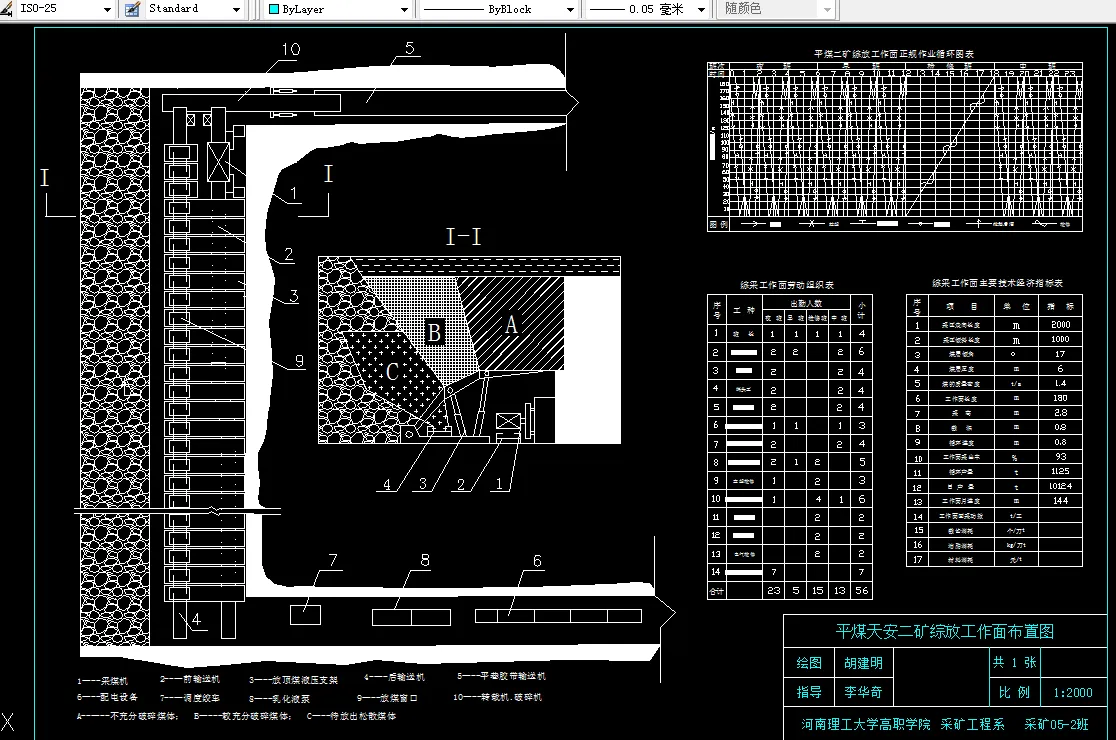Select the 共 1 张 sheet count text
Screen dimensions: 1116x740
point(1014,662)
